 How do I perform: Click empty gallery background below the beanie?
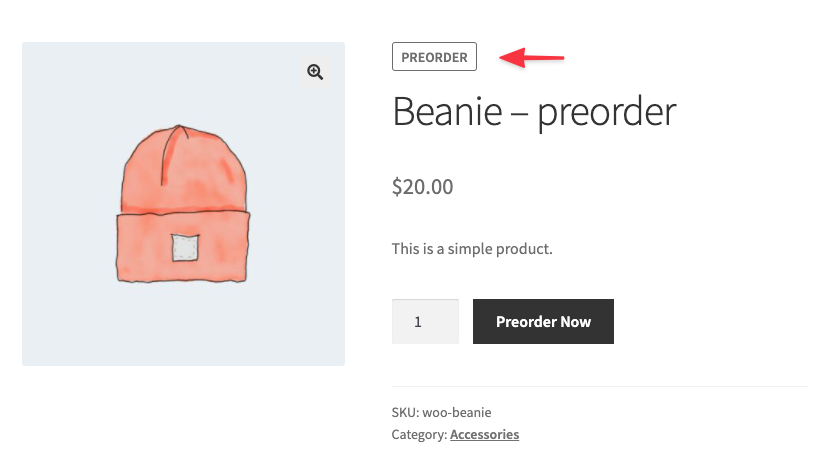click(x=183, y=330)
